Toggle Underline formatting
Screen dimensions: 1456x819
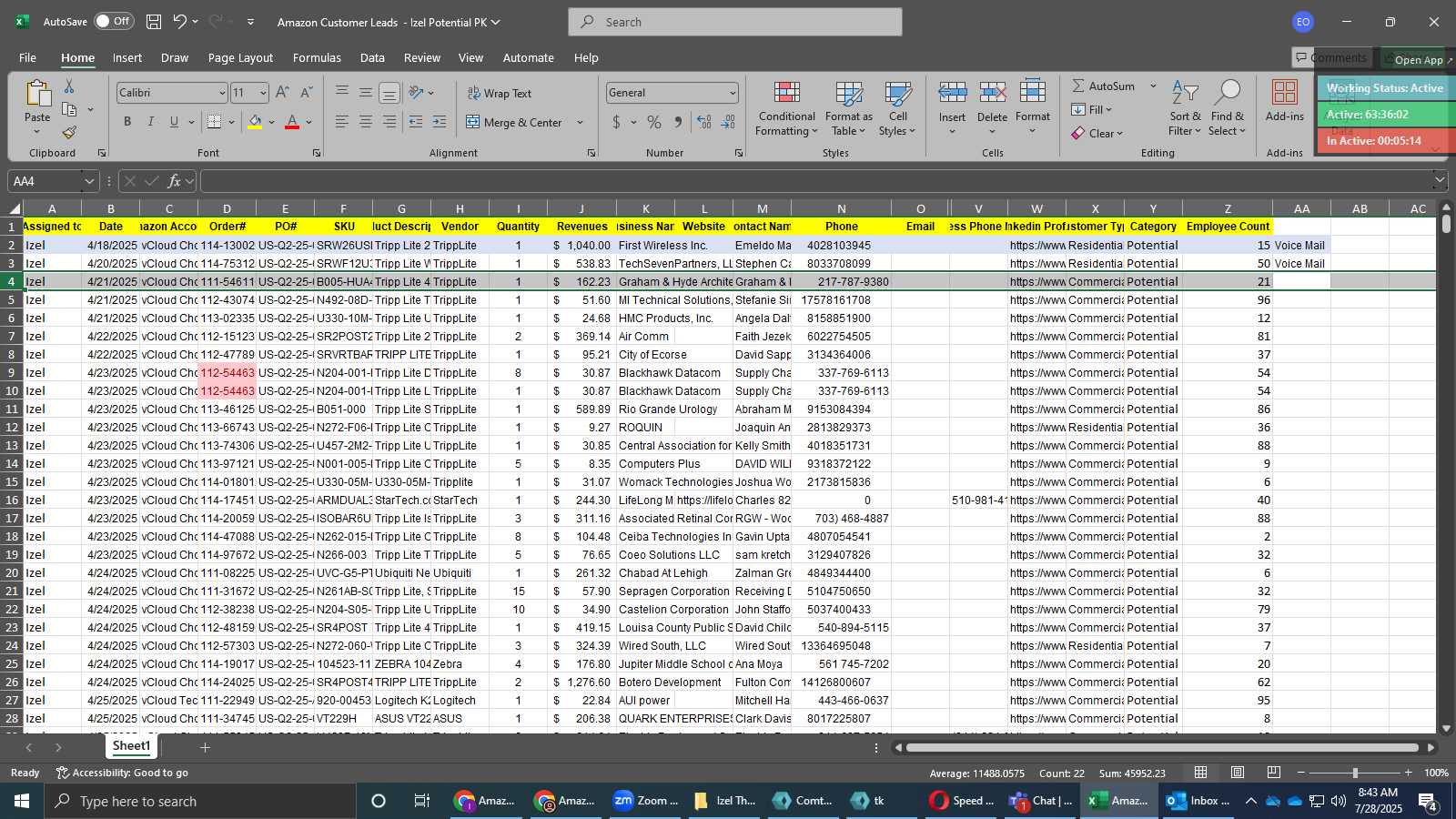pos(174,122)
